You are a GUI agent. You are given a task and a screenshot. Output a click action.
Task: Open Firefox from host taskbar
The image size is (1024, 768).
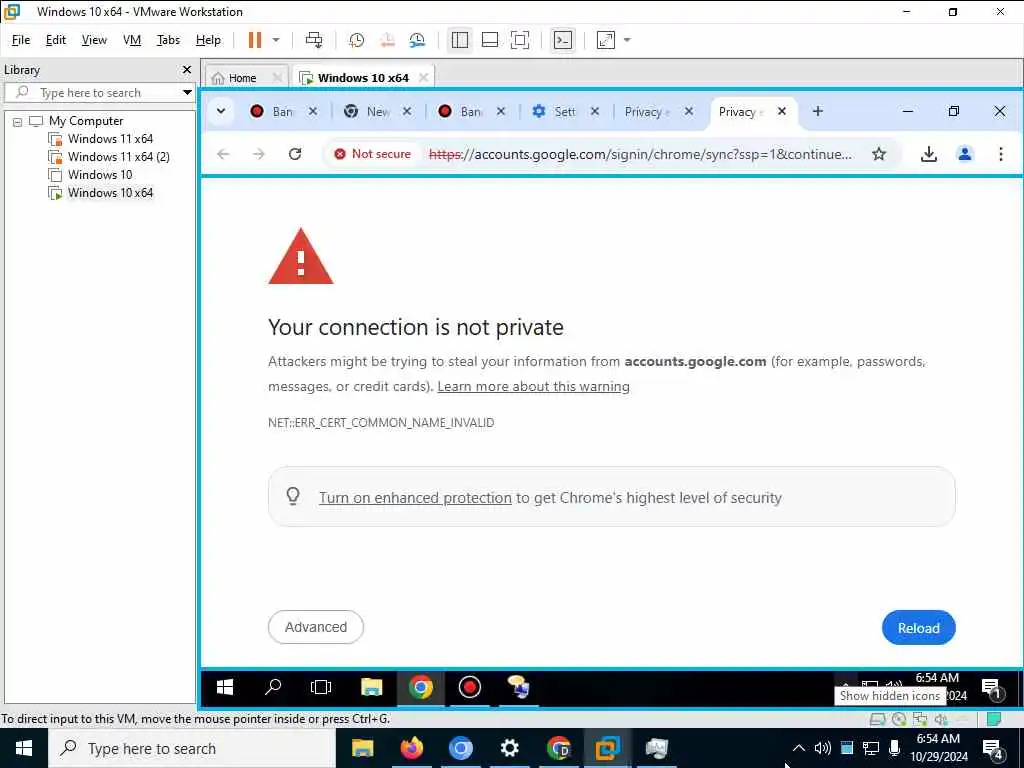coord(411,748)
